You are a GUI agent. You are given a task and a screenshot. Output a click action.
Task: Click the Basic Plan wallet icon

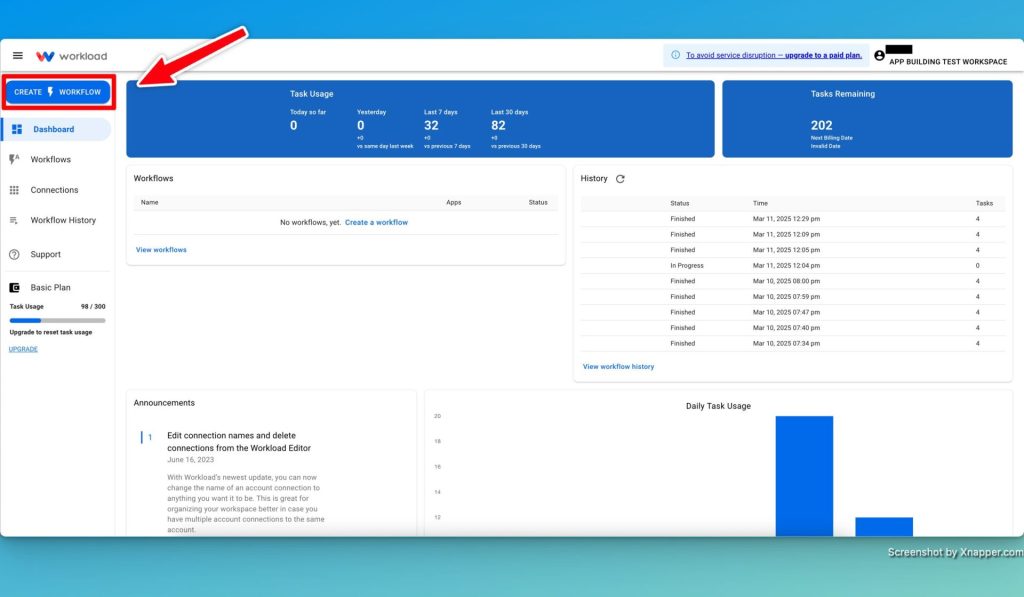(x=14, y=287)
